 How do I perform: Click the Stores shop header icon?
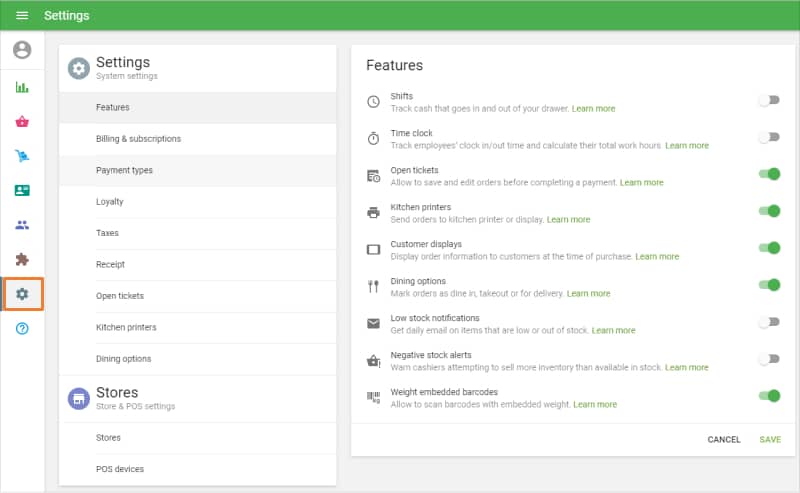(79, 399)
